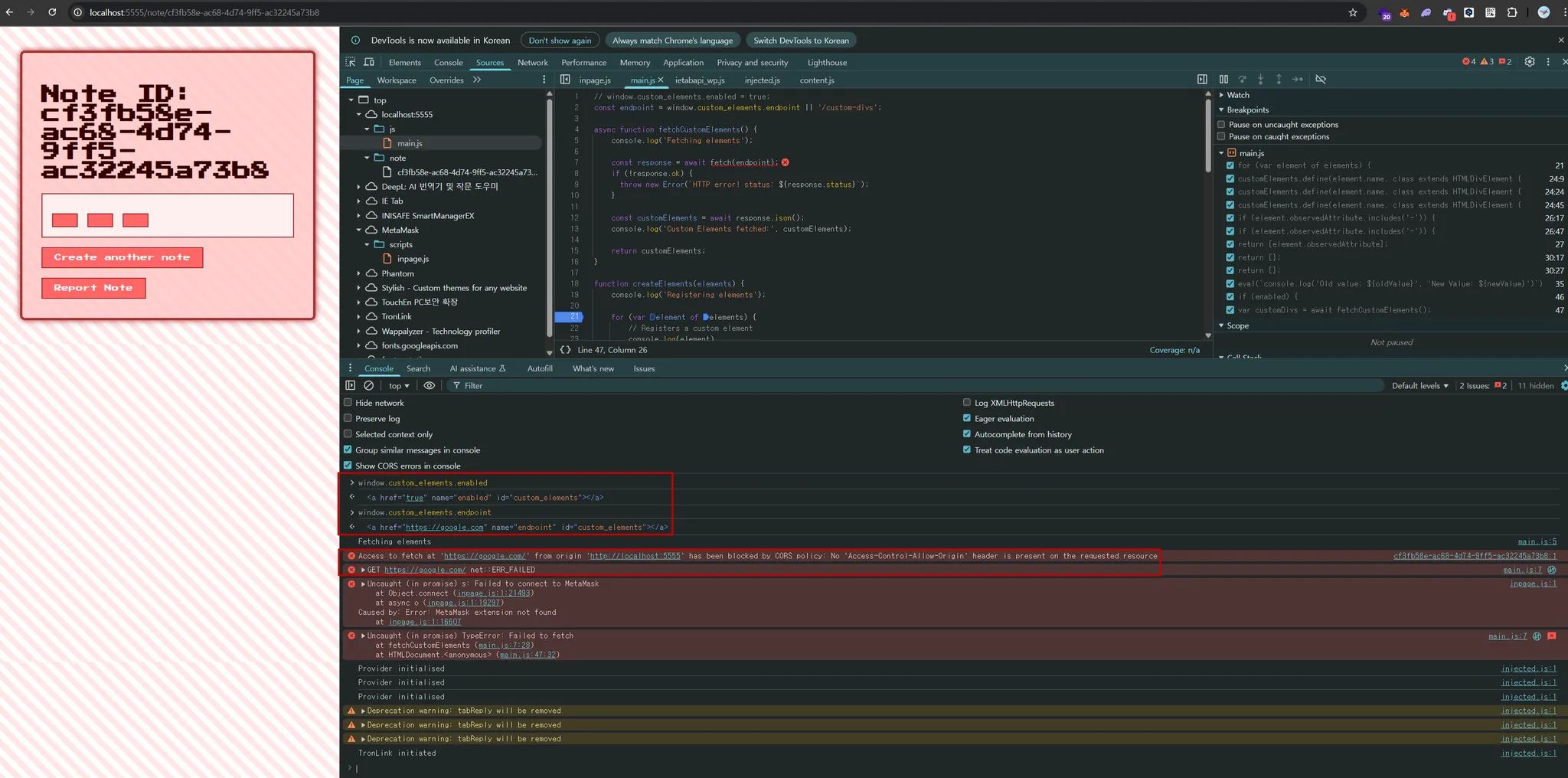
Task: Enable the Preserve log checkbox
Action: 348,418
